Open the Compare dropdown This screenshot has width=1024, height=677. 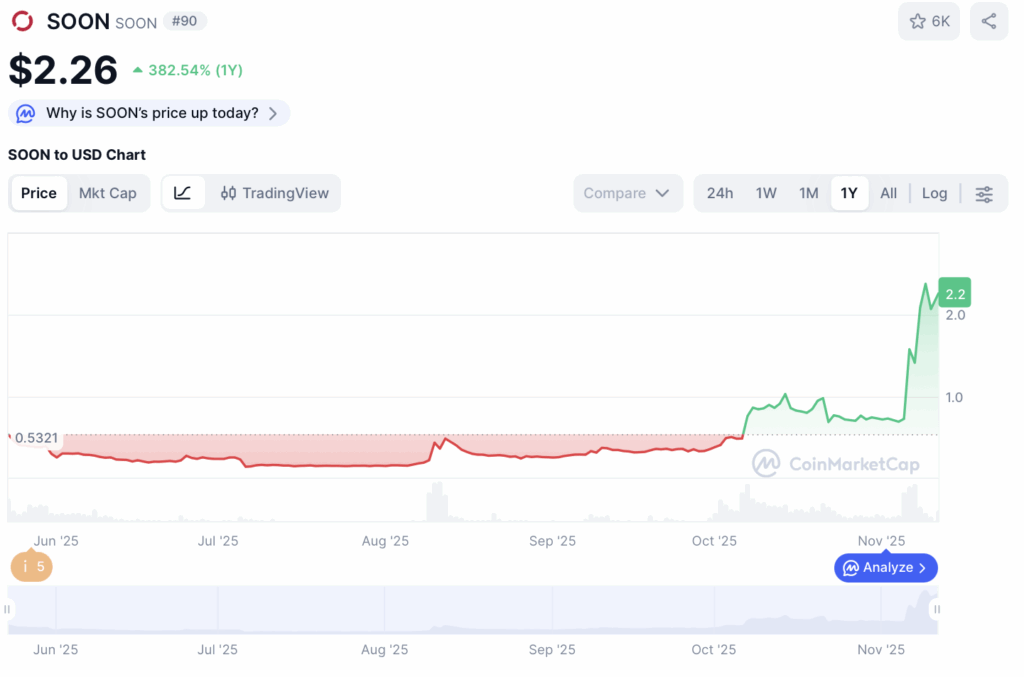[x=628, y=193]
